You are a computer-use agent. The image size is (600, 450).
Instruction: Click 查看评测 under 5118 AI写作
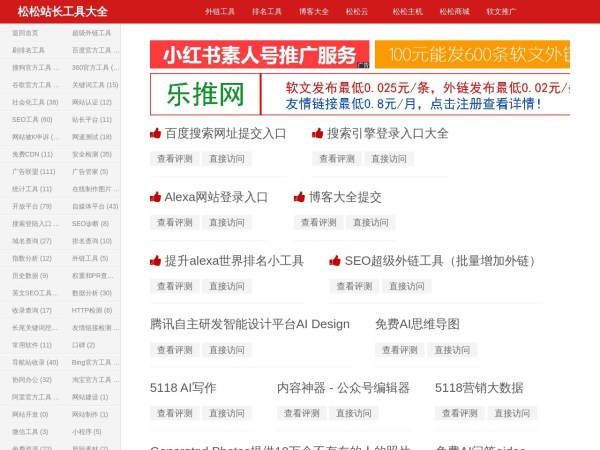click(x=175, y=413)
